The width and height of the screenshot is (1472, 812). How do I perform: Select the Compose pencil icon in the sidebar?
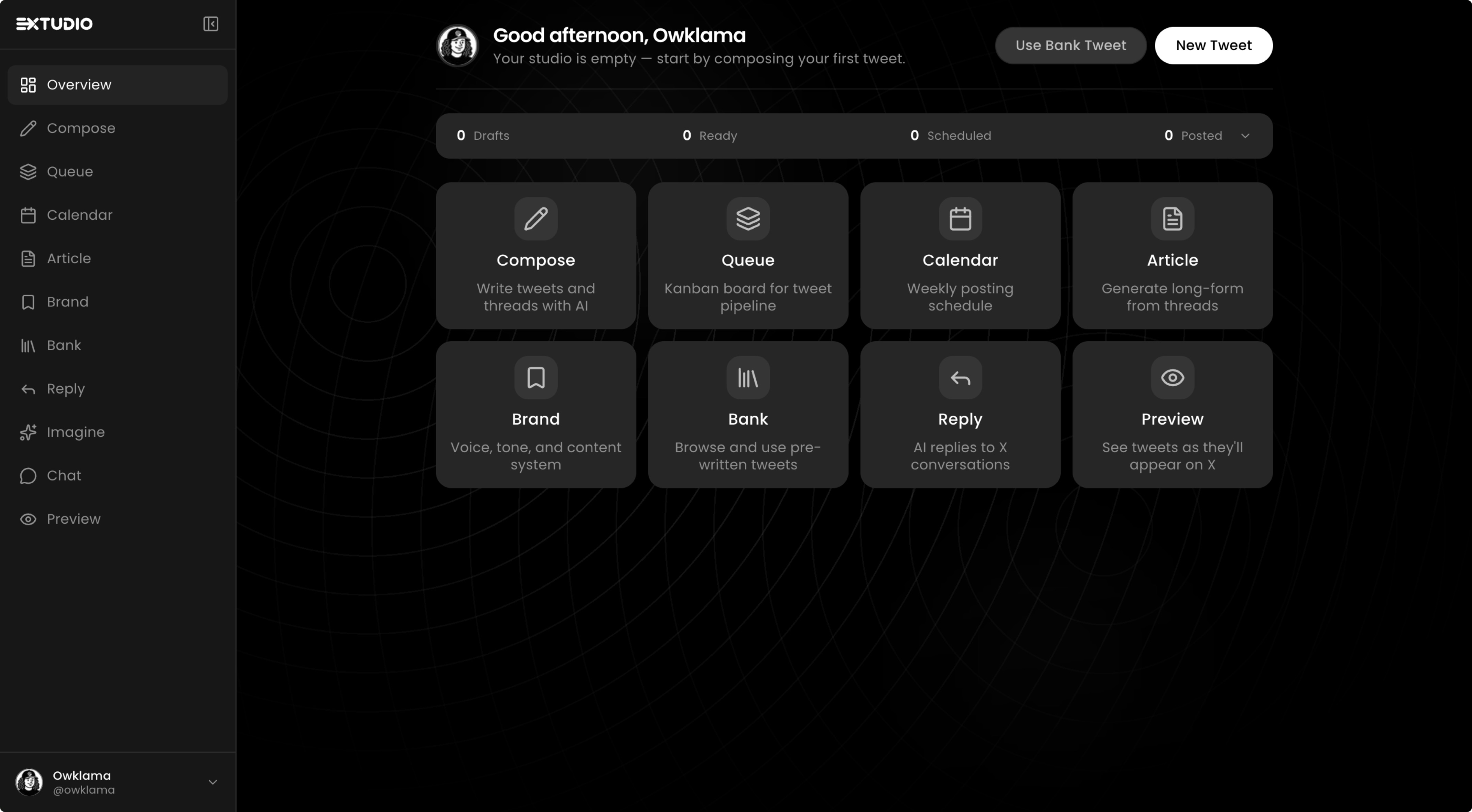point(28,128)
